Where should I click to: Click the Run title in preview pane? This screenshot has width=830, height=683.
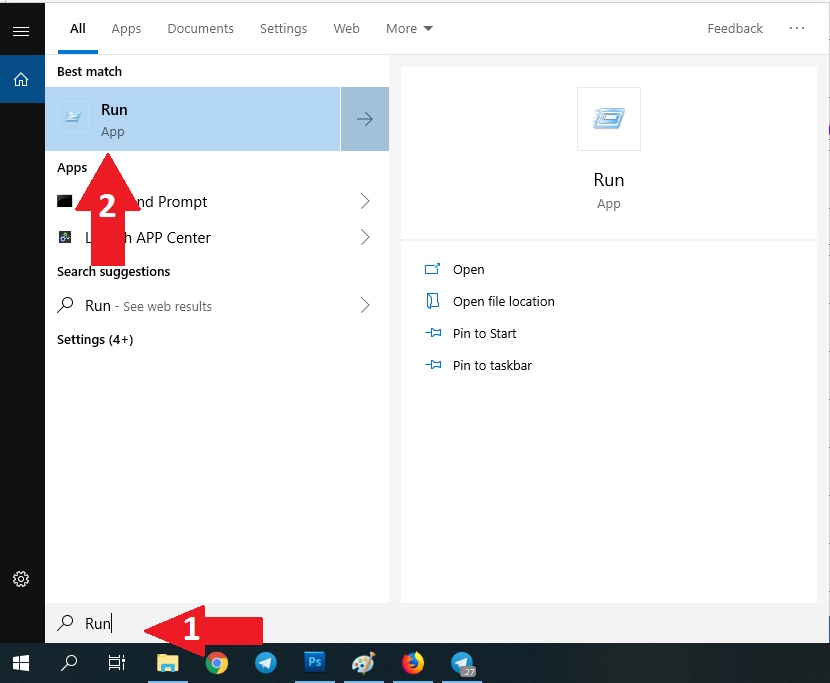[609, 180]
